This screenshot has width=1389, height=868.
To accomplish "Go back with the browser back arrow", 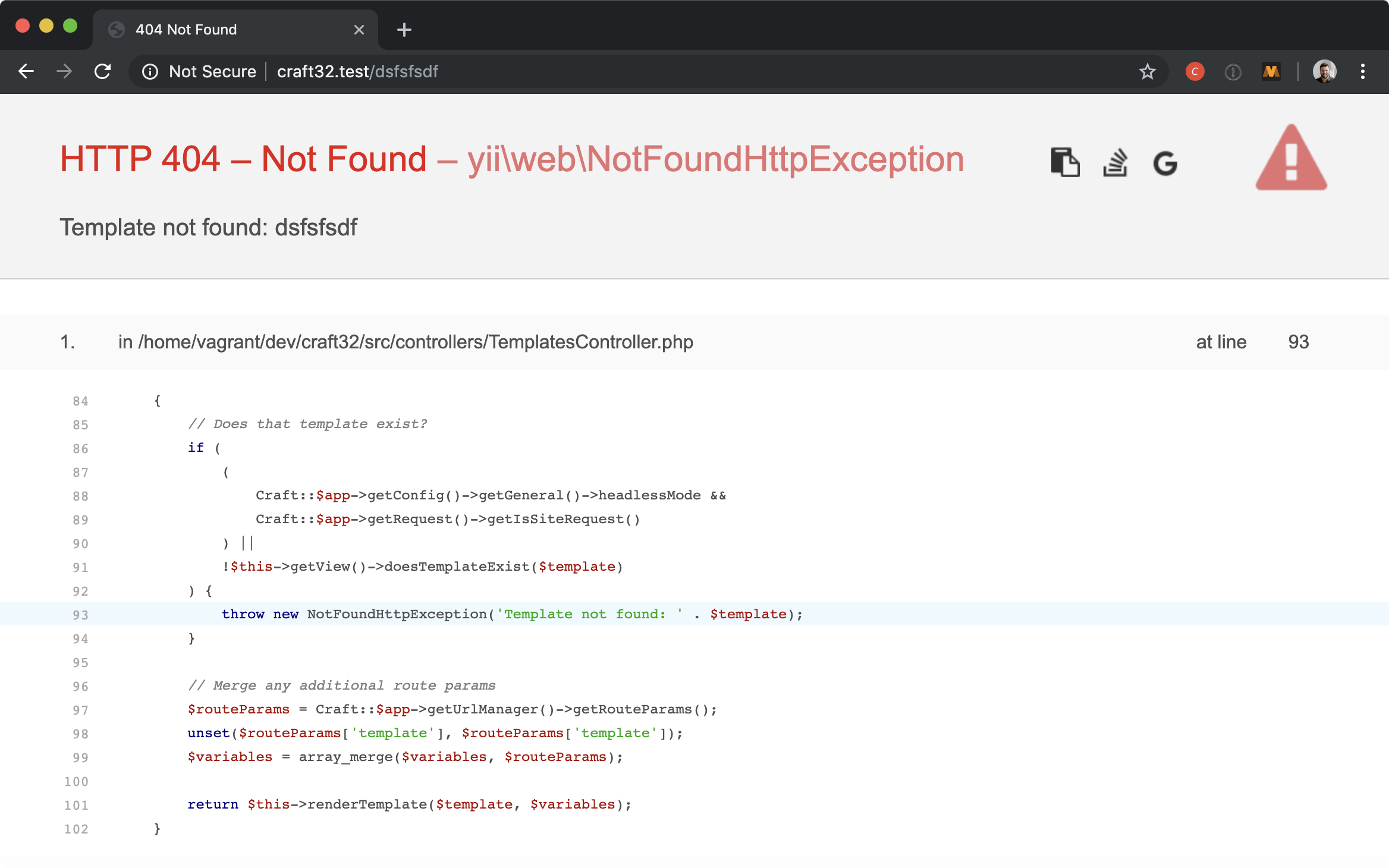I will (x=26, y=71).
